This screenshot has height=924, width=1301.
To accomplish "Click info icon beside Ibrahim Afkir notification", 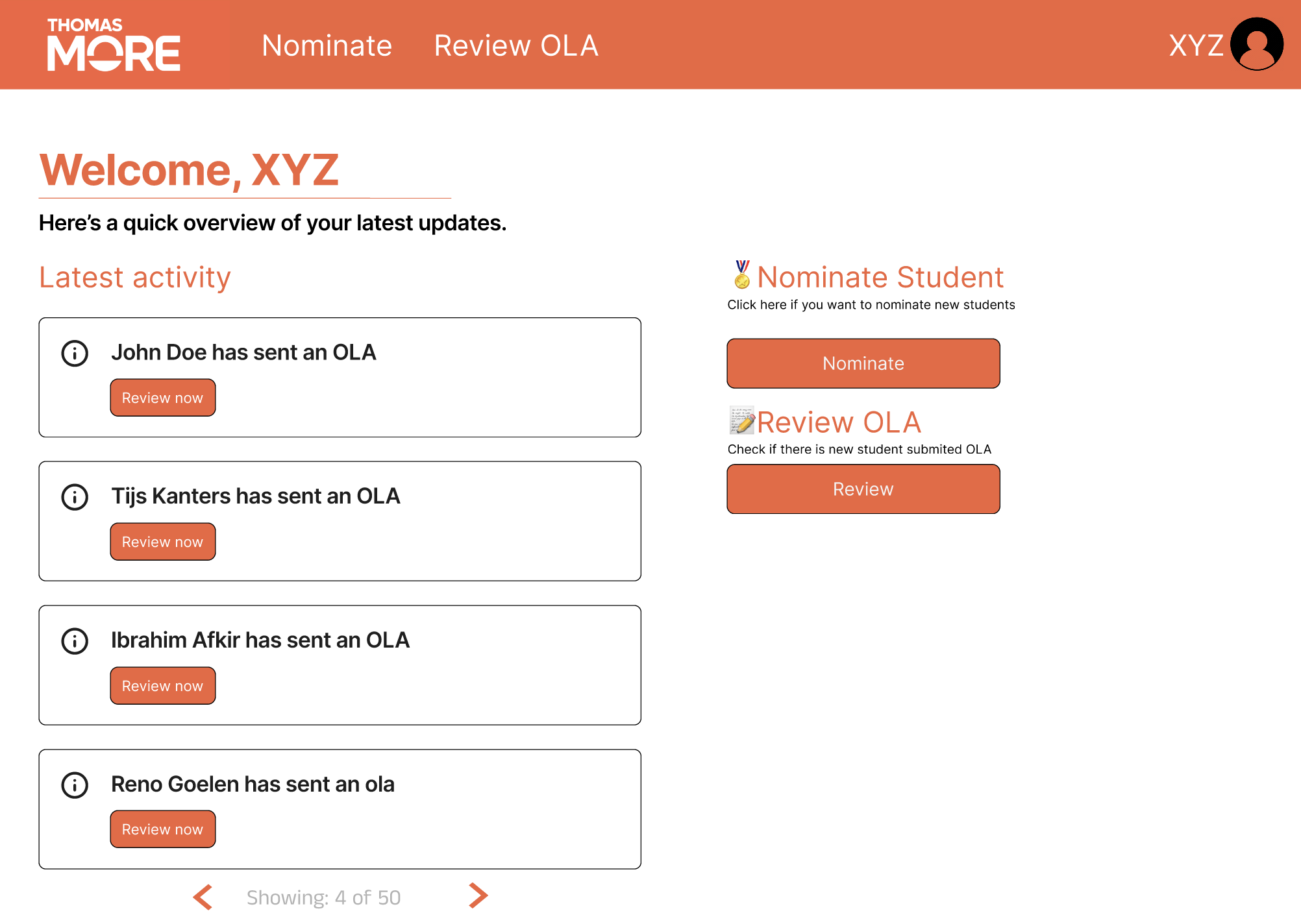I will click(75, 641).
